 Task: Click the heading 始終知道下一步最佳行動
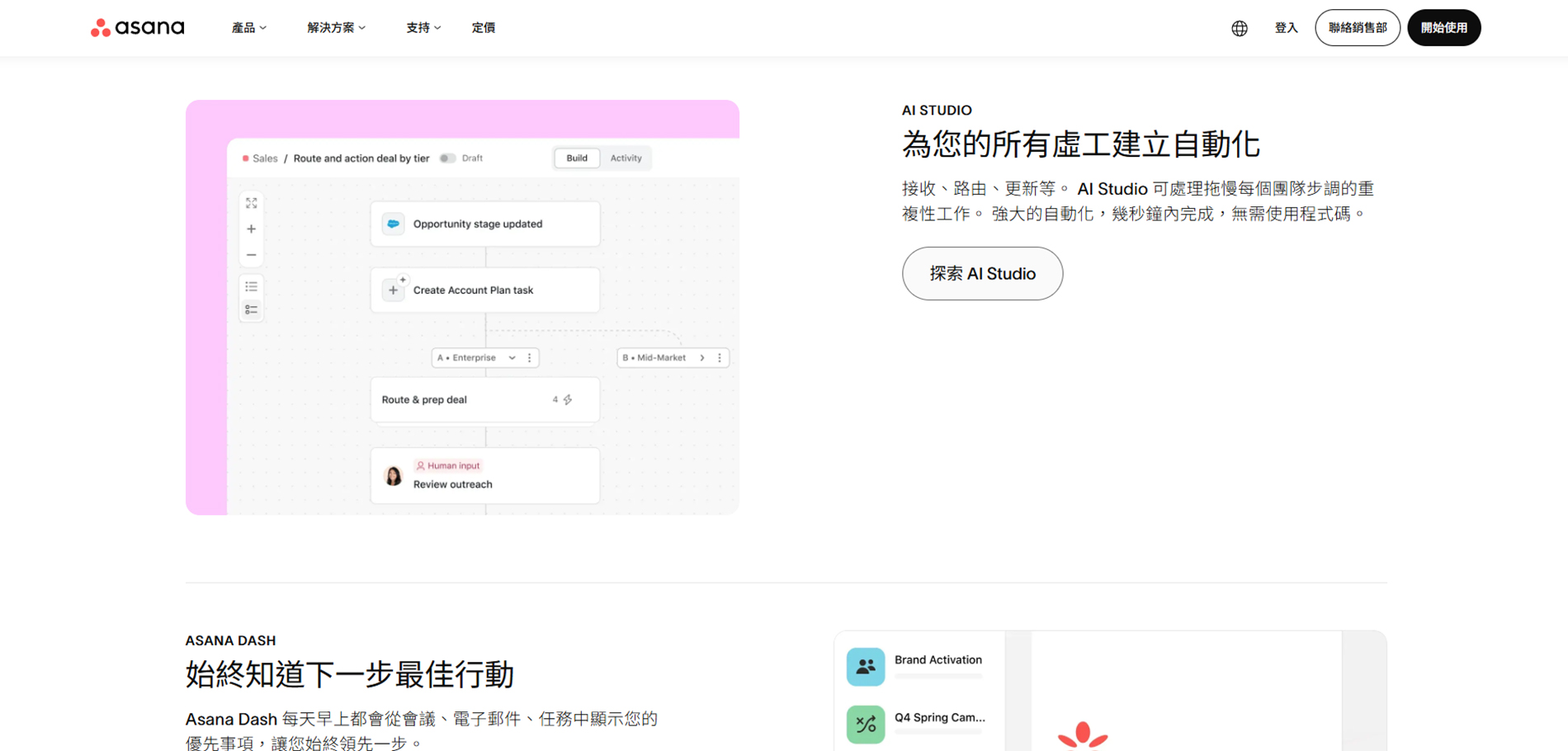350,674
